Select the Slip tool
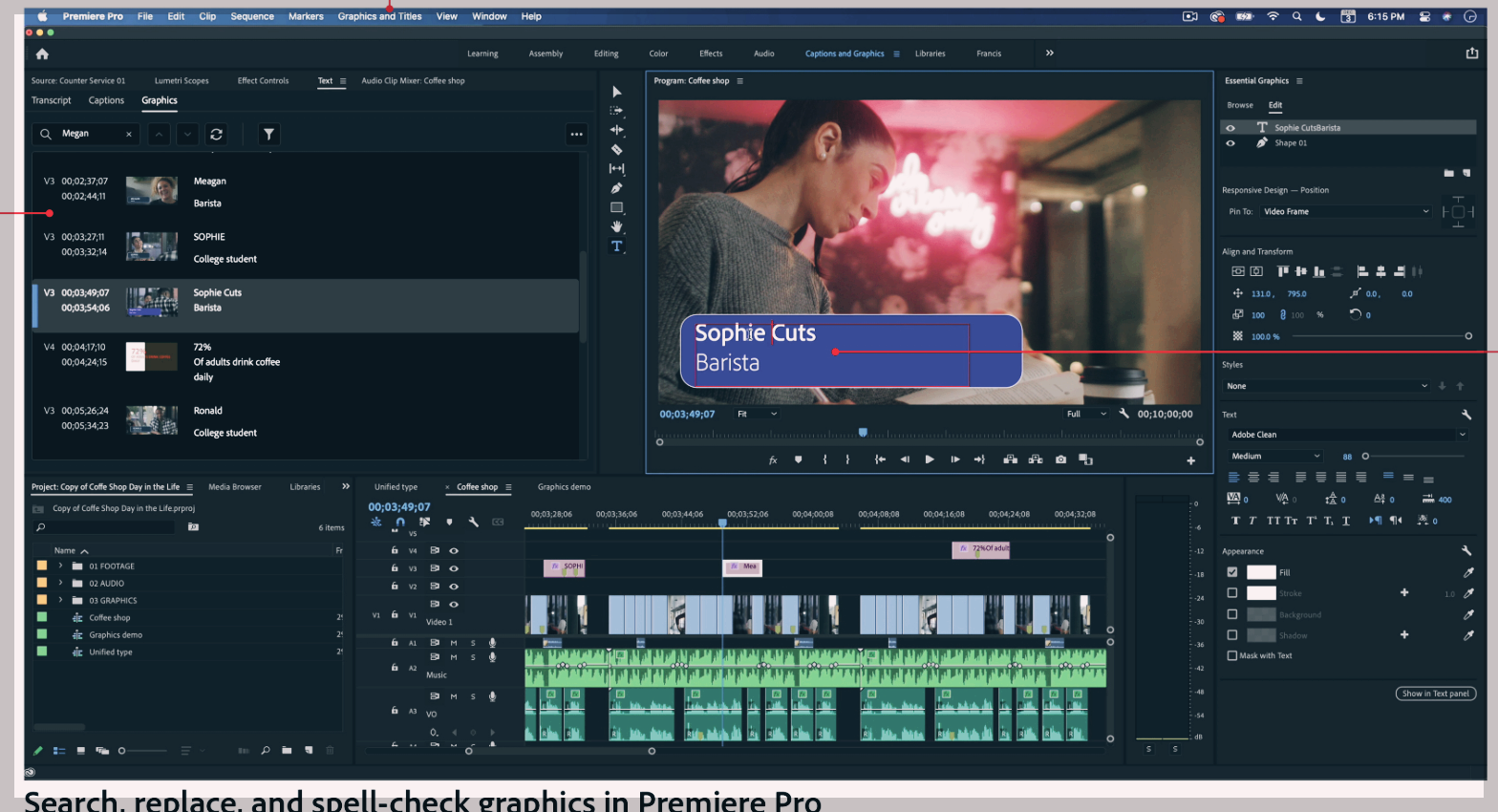Image resolution: width=1498 pixels, height=812 pixels. (x=617, y=169)
